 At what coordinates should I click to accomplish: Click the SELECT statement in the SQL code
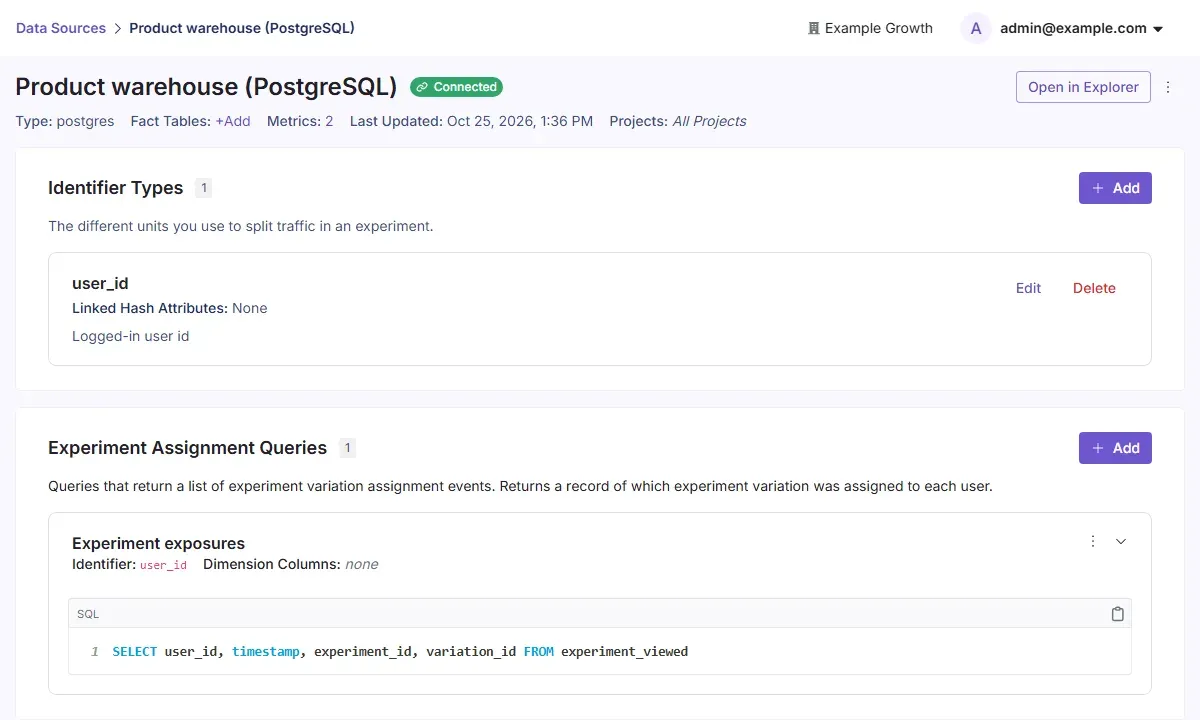[x=400, y=651]
